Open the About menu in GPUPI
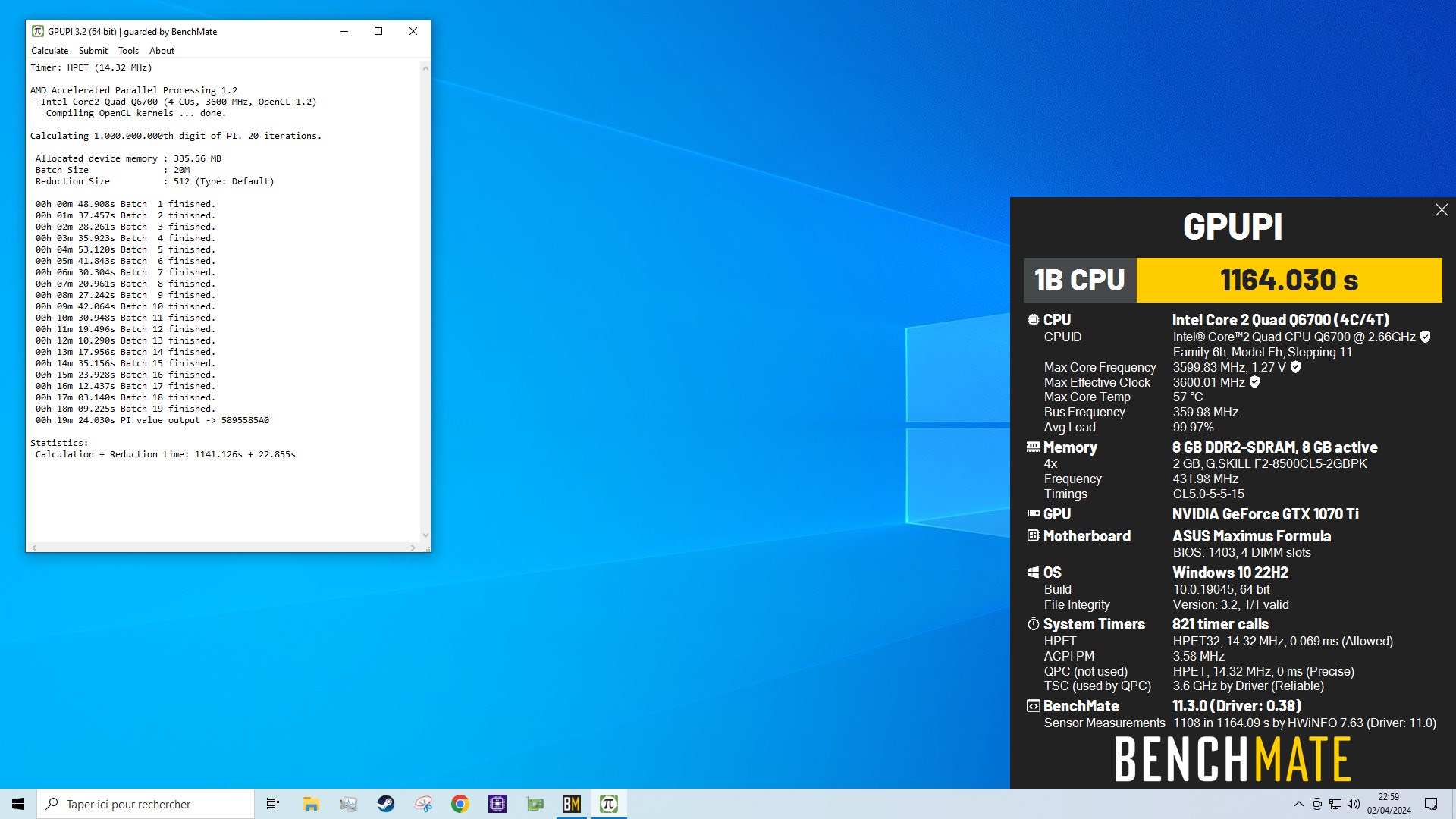Viewport: 1456px width, 819px height. [x=162, y=51]
